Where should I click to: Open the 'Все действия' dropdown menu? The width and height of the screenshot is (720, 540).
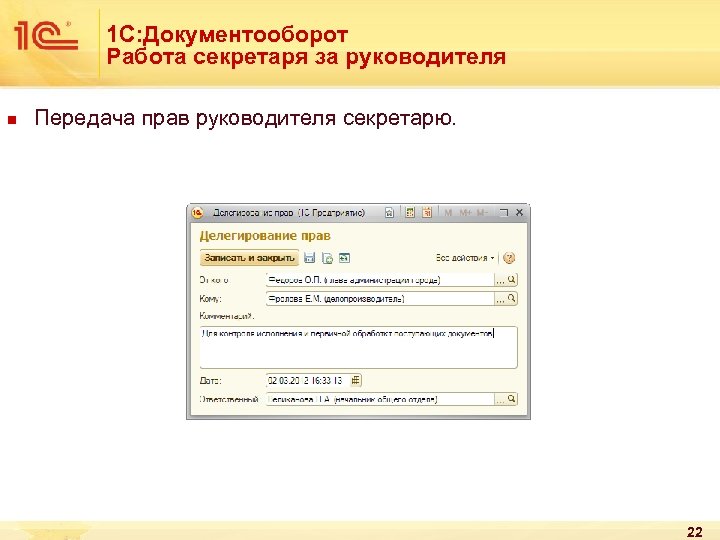[465, 258]
